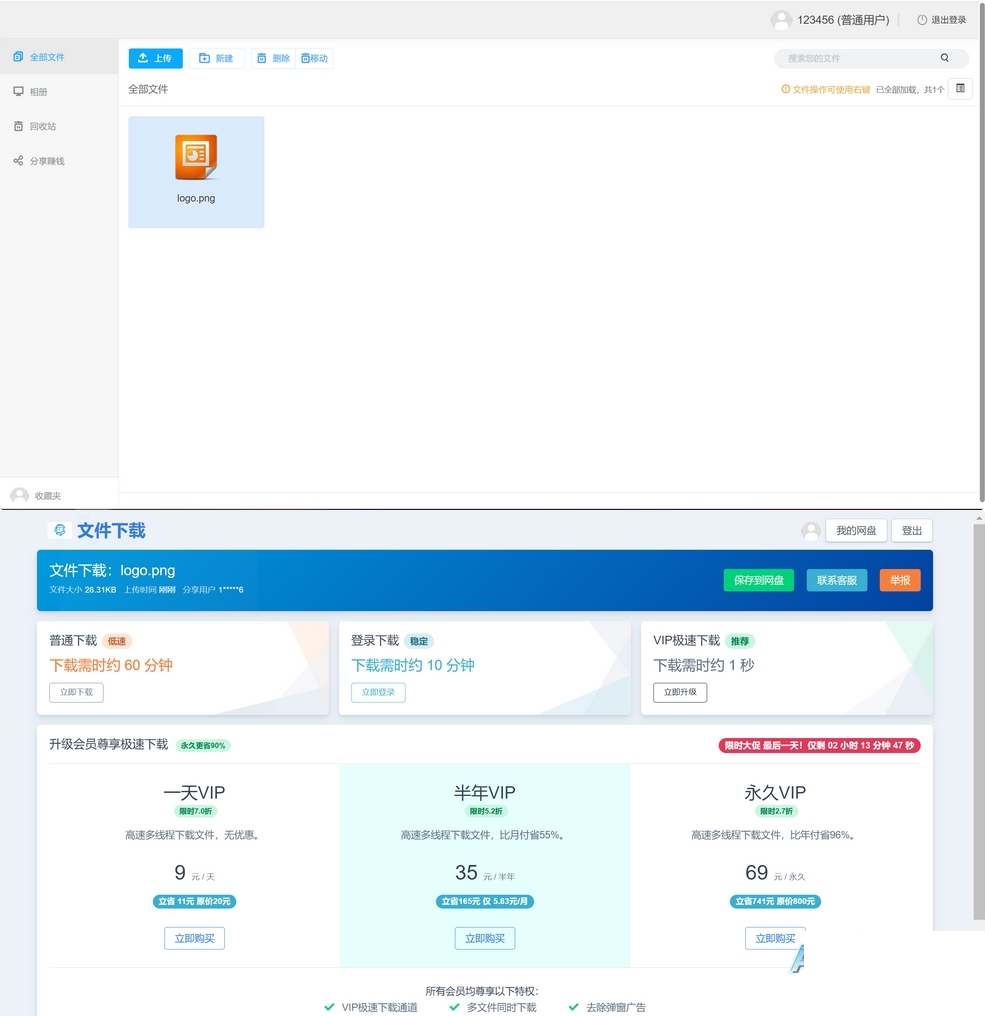Click the 上传 upload button

[156, 58]
